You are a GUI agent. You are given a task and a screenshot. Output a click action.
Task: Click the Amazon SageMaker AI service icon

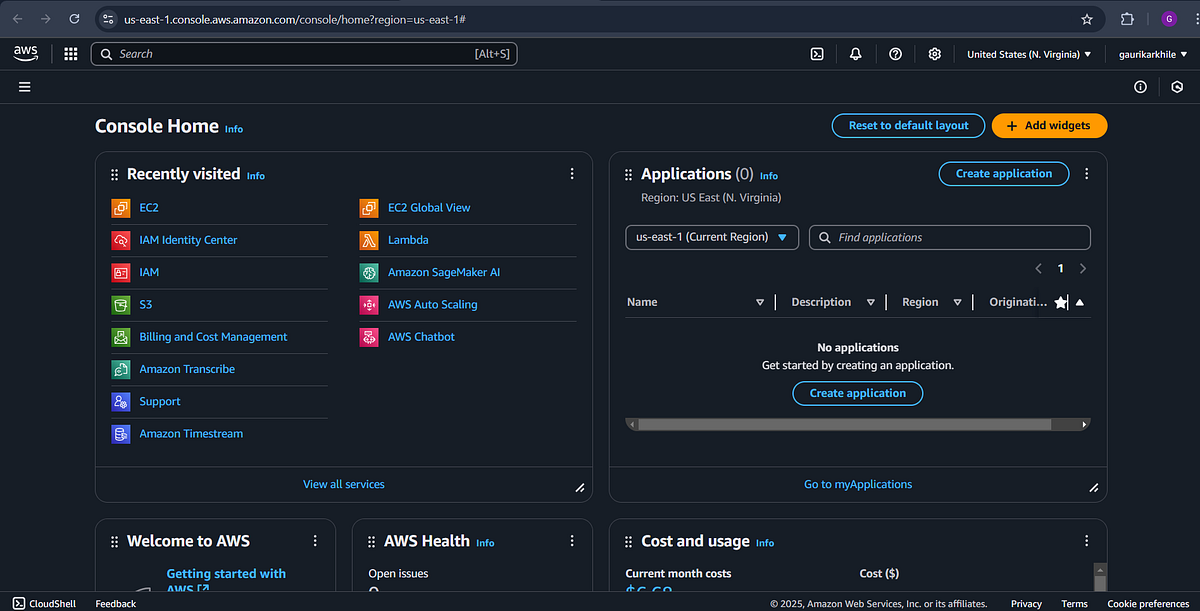[x=368, y=271]
